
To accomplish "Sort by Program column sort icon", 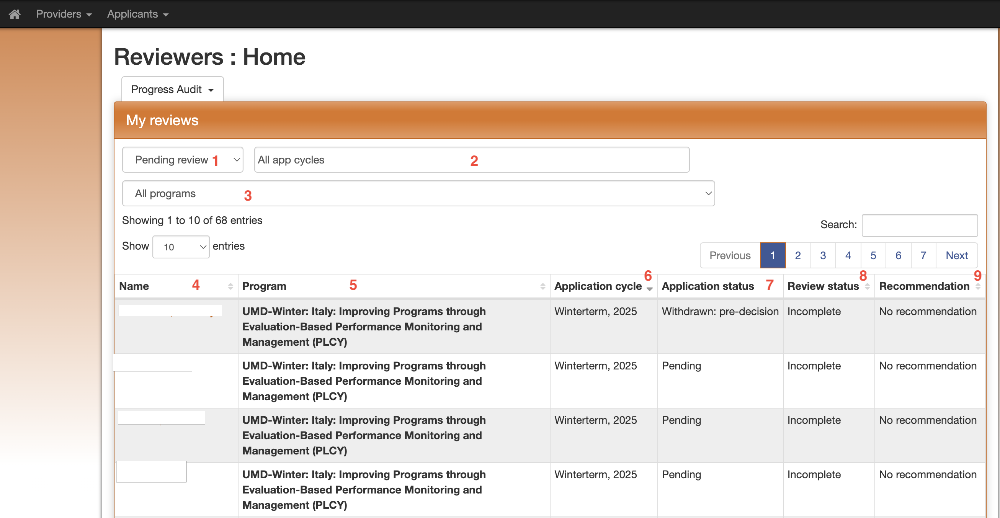I will (x=543, y=287).
